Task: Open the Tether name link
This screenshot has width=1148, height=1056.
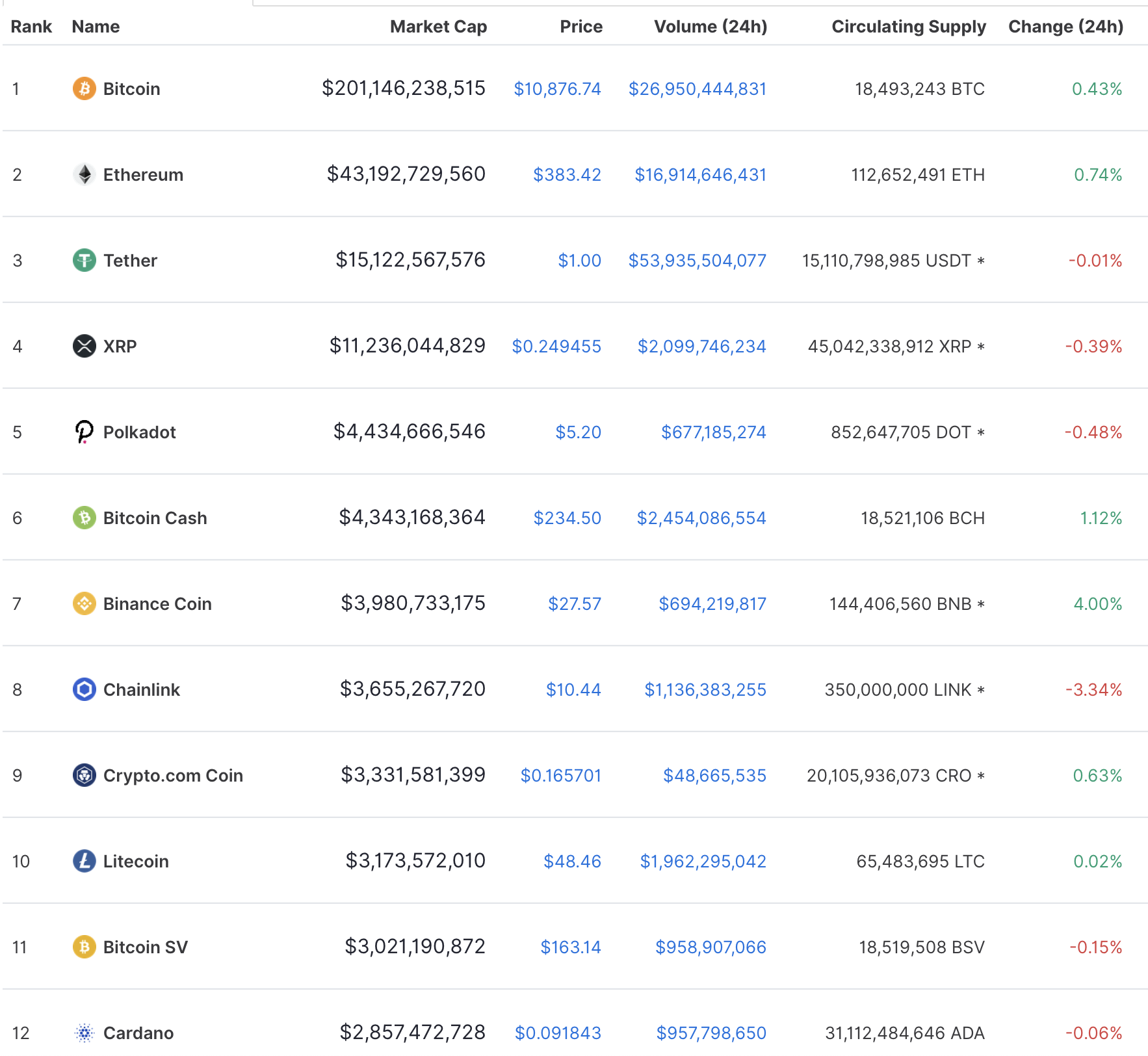Action: pyautogui.click(x=130, y=261)
